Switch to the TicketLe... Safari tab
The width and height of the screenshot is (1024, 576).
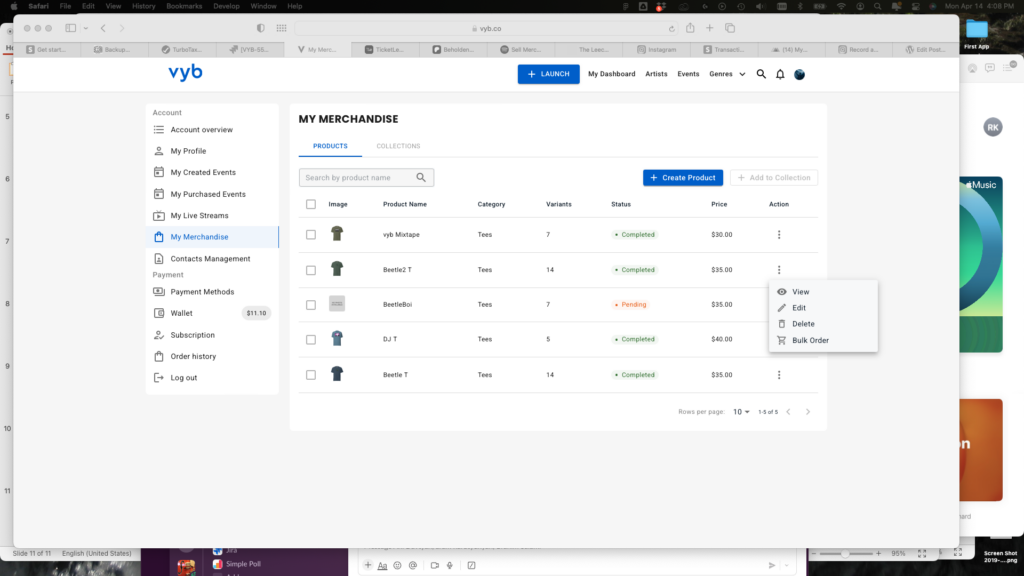[385, 50]
